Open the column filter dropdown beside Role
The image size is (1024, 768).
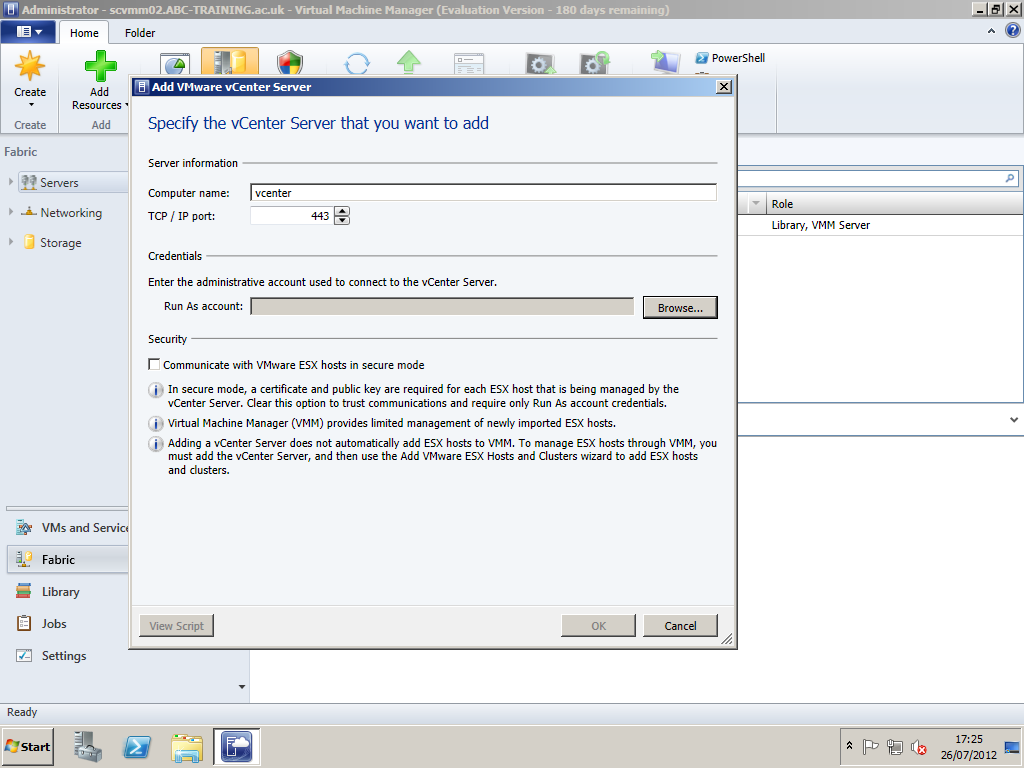[756, 204]
